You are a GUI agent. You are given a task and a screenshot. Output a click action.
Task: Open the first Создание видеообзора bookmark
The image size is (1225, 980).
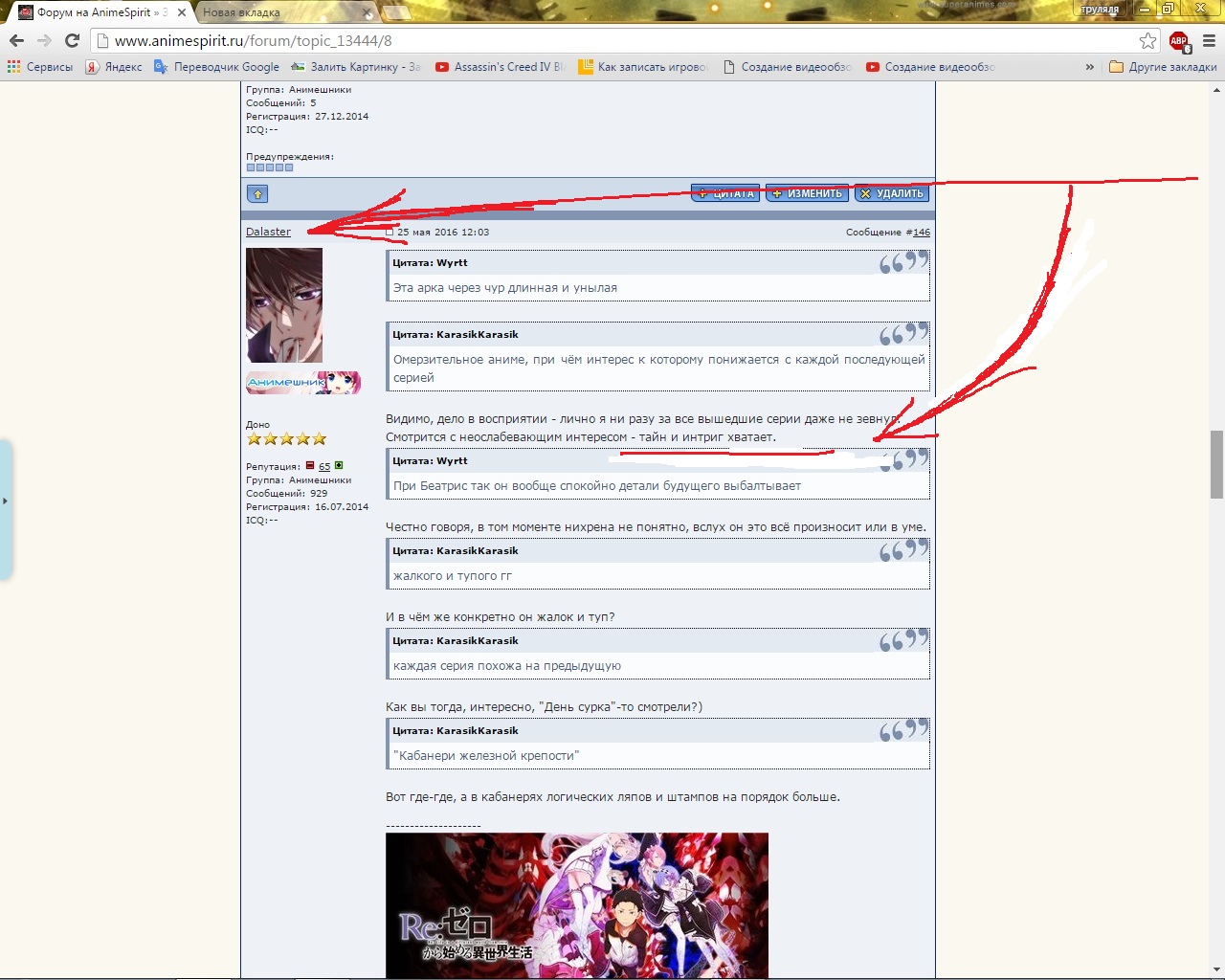click(787, 67)
